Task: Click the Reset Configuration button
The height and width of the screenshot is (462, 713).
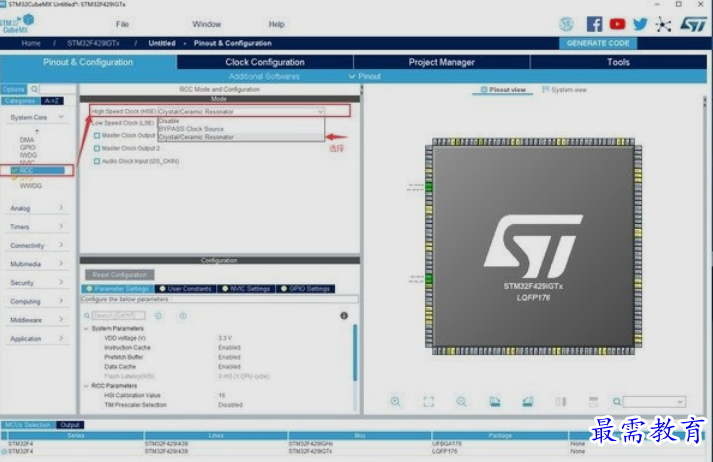Action: [x=120, y=275]
